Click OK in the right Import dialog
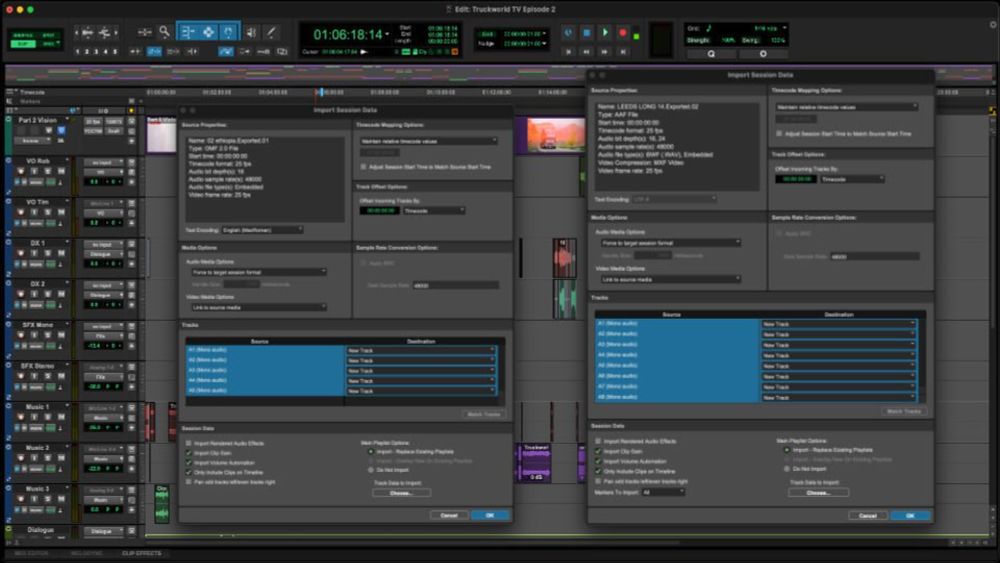 coord(910,516)
